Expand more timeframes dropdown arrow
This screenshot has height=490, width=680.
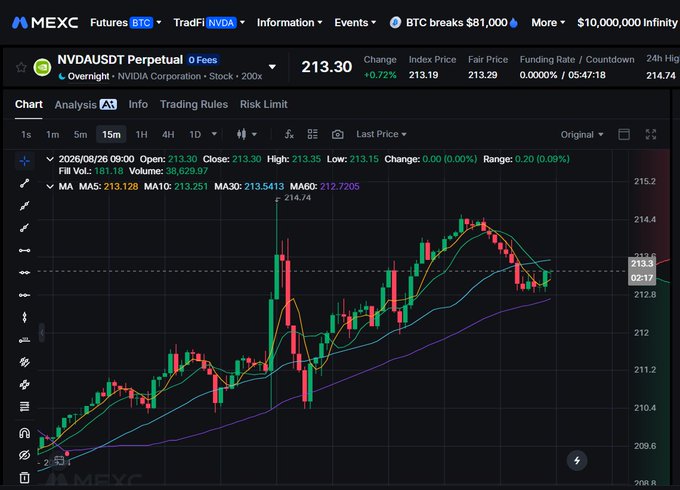(x=214, y=134)
